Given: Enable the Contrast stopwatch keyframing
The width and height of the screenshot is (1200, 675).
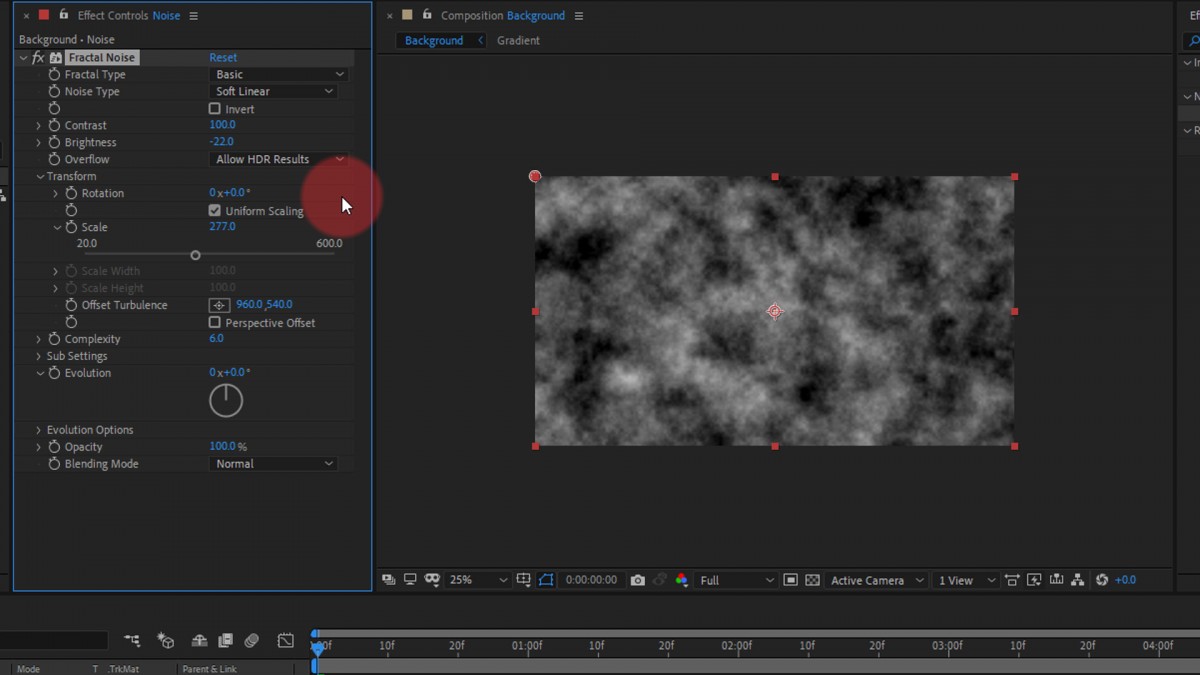Looking at the screenshot, I should tap(54, 125).
